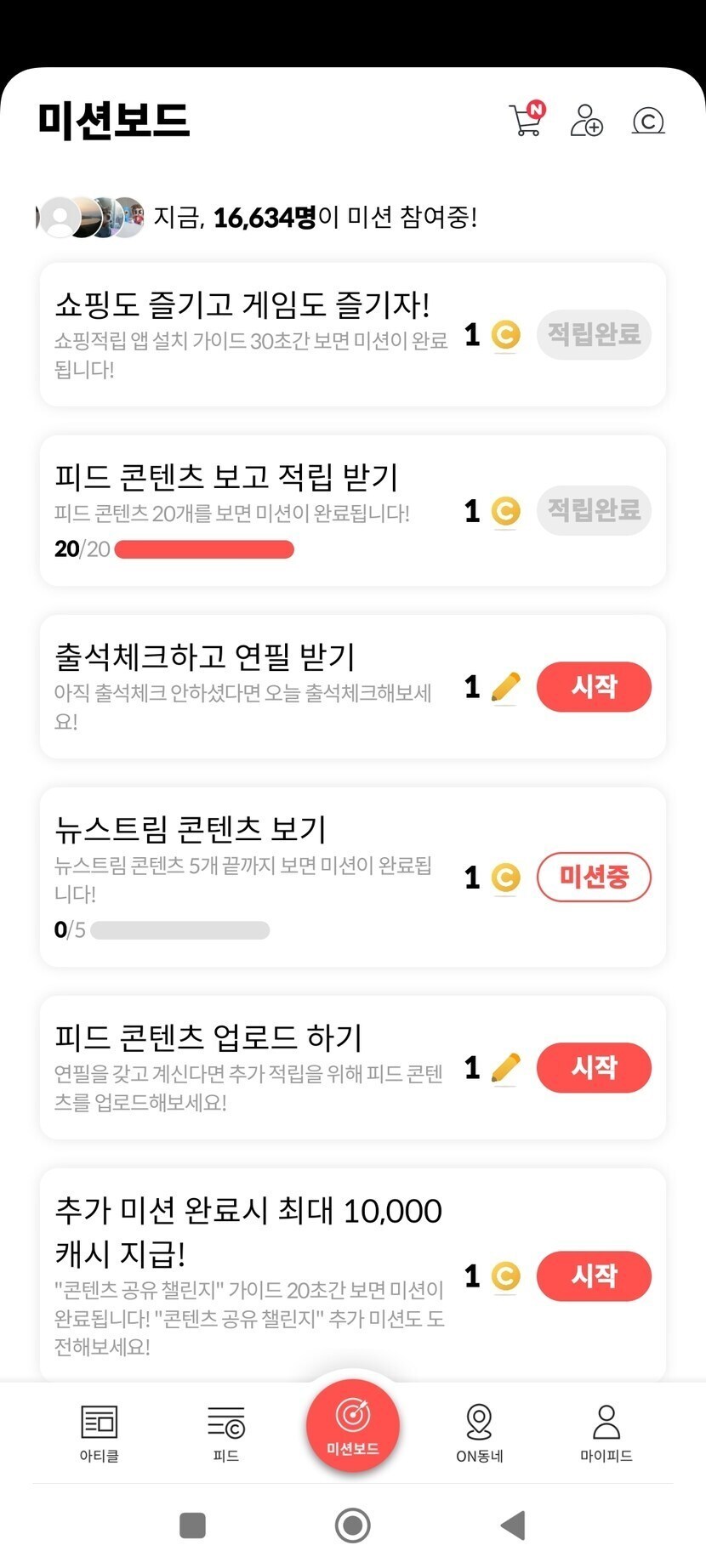Tap 적립완료 on 피드 콘텐츠 보고 적립 받기
706x1568 pixels.
[594, 510]
